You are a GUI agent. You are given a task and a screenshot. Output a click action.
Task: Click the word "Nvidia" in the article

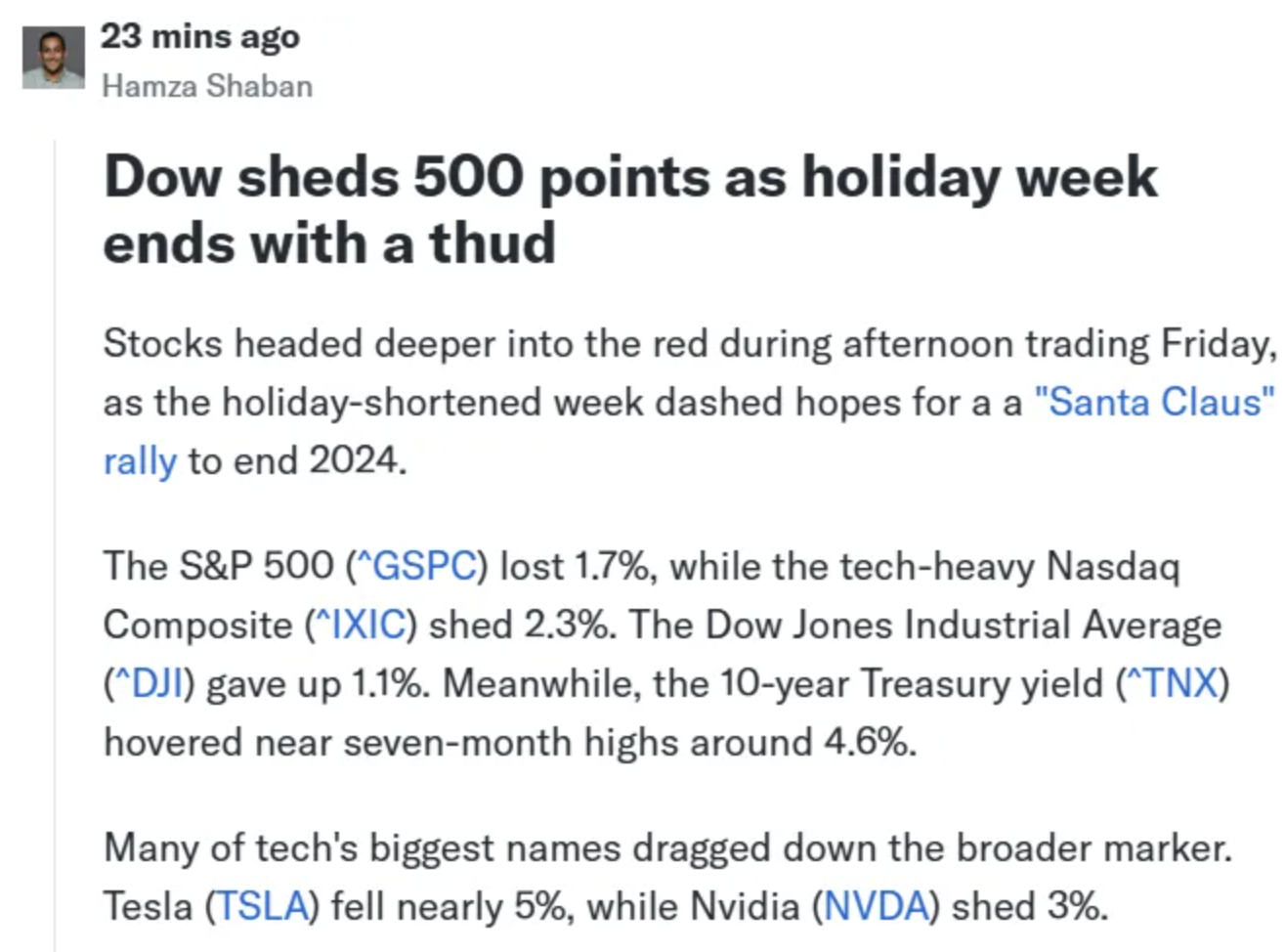coord(745,906)
